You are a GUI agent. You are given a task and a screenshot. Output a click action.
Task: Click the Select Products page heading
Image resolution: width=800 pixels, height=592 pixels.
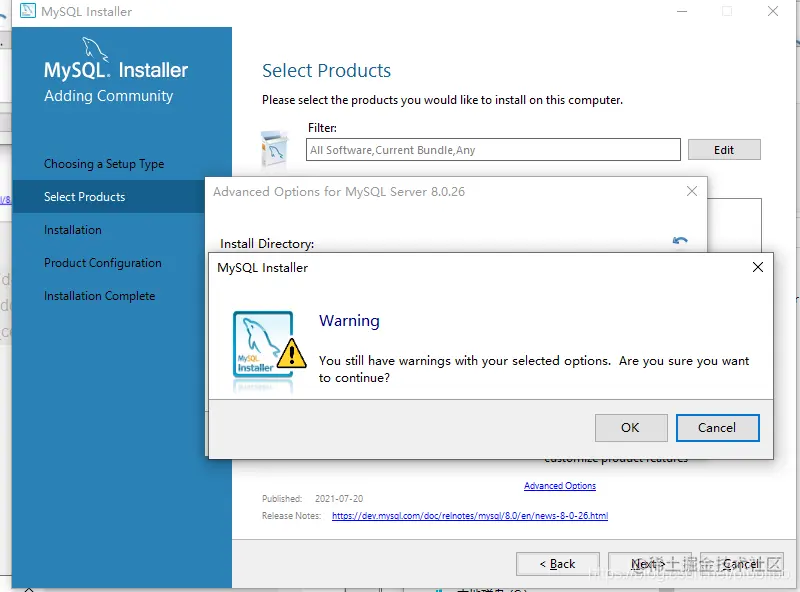[327, 70]
